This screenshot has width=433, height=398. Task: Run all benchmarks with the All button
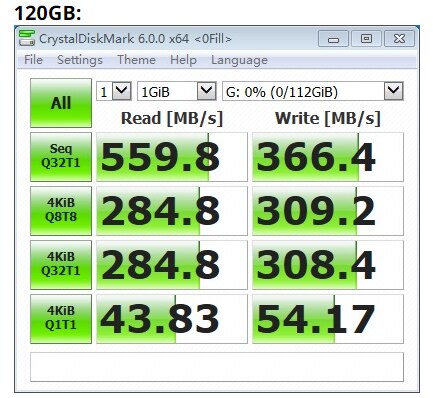point(61,103)
